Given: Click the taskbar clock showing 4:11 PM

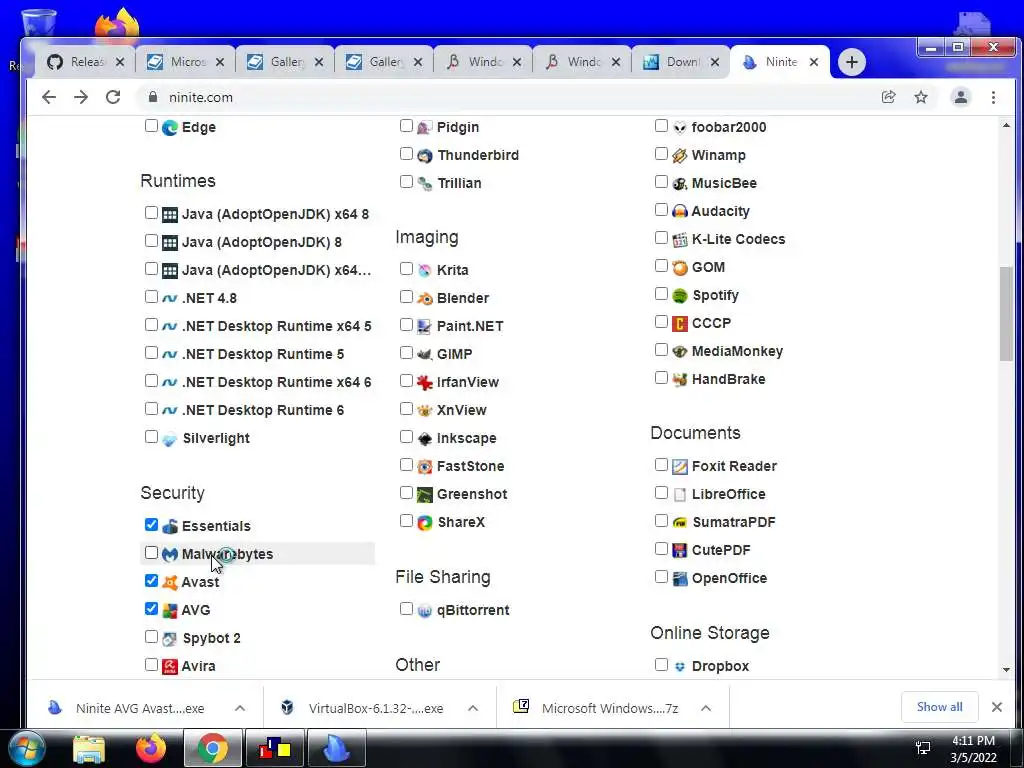Looking at the screenshot, I should pyautogui.click(x=973, y=749).
